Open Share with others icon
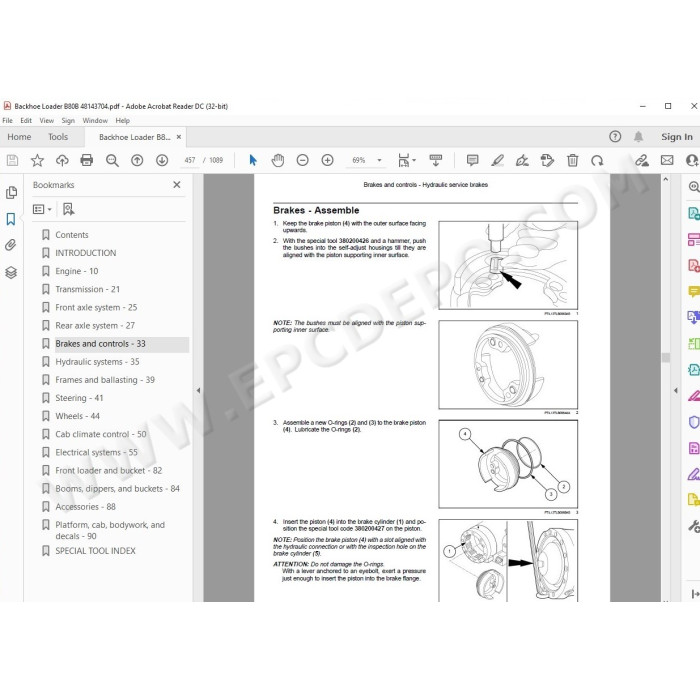The image size is (700, 700). click(642, 160)
